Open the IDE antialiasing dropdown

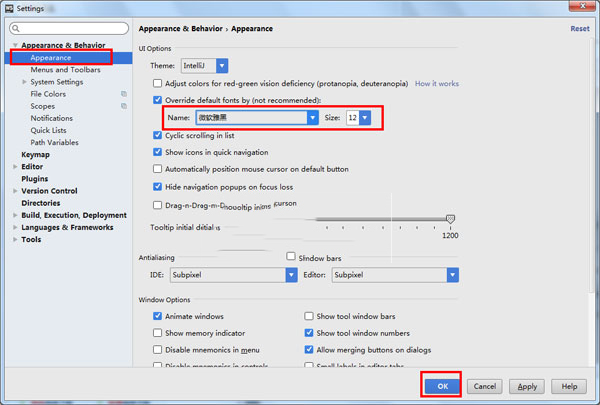(x=291, y=275)
